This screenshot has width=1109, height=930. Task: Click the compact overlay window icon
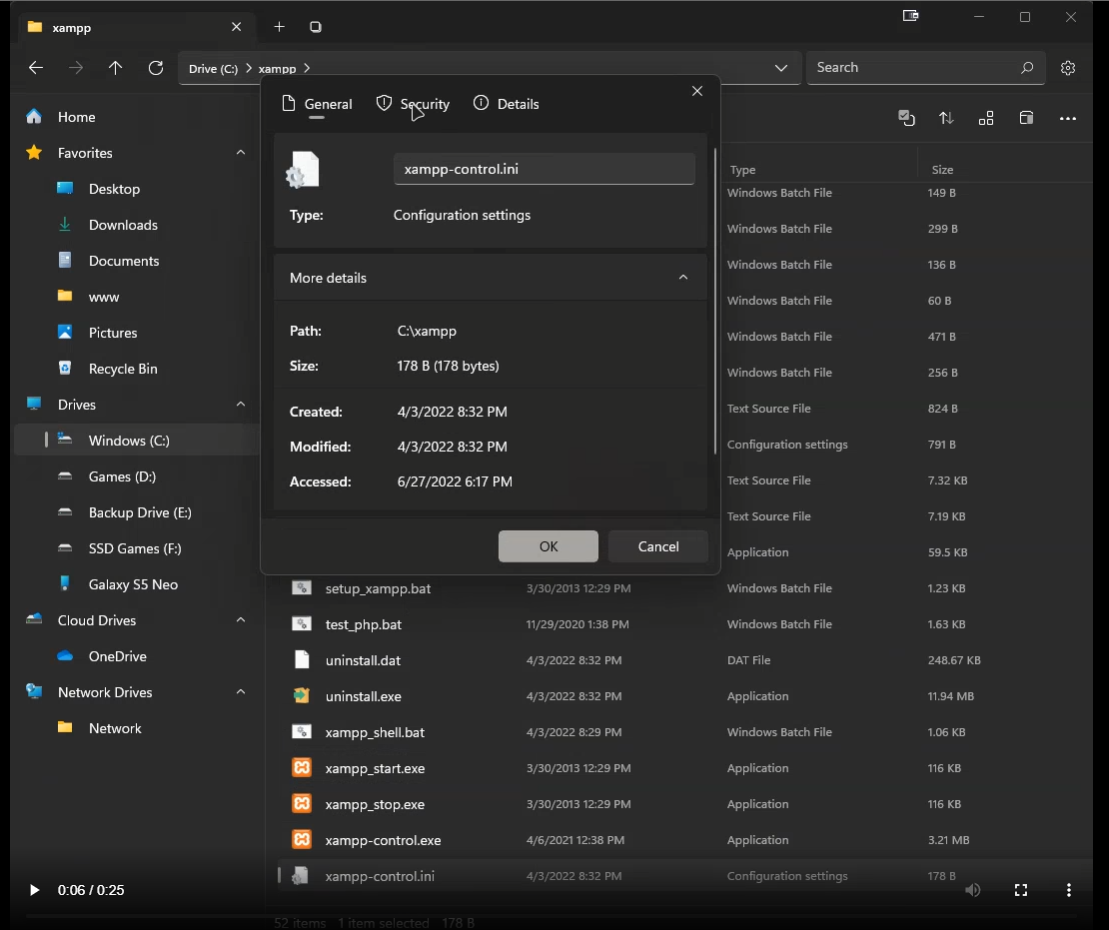tap(910, 16)
